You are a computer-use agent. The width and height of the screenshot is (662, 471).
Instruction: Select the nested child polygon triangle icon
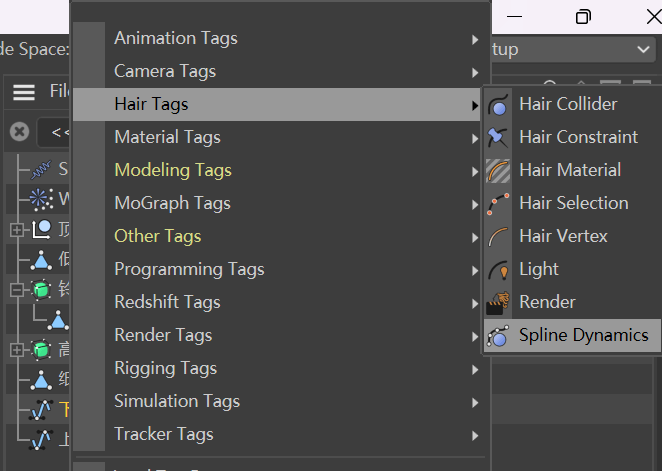(x=58, y=320)
